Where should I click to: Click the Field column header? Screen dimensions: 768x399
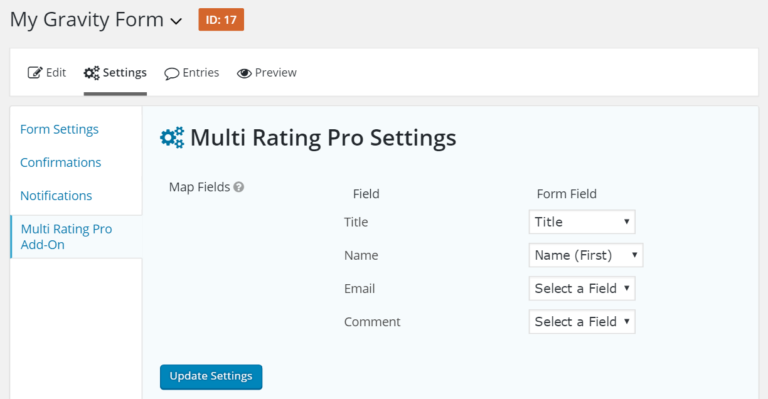click(x=366, y=194)
